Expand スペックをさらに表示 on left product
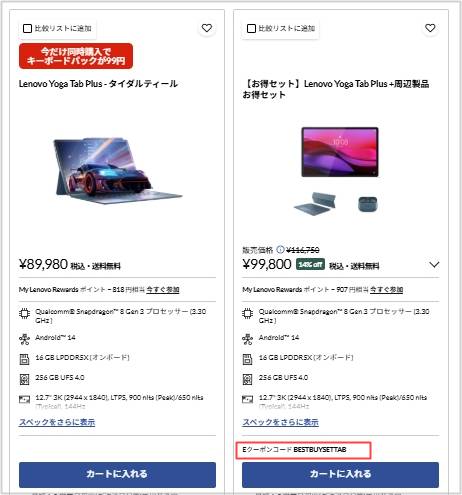This screenshot has height=495, width=462. (57, 422)
